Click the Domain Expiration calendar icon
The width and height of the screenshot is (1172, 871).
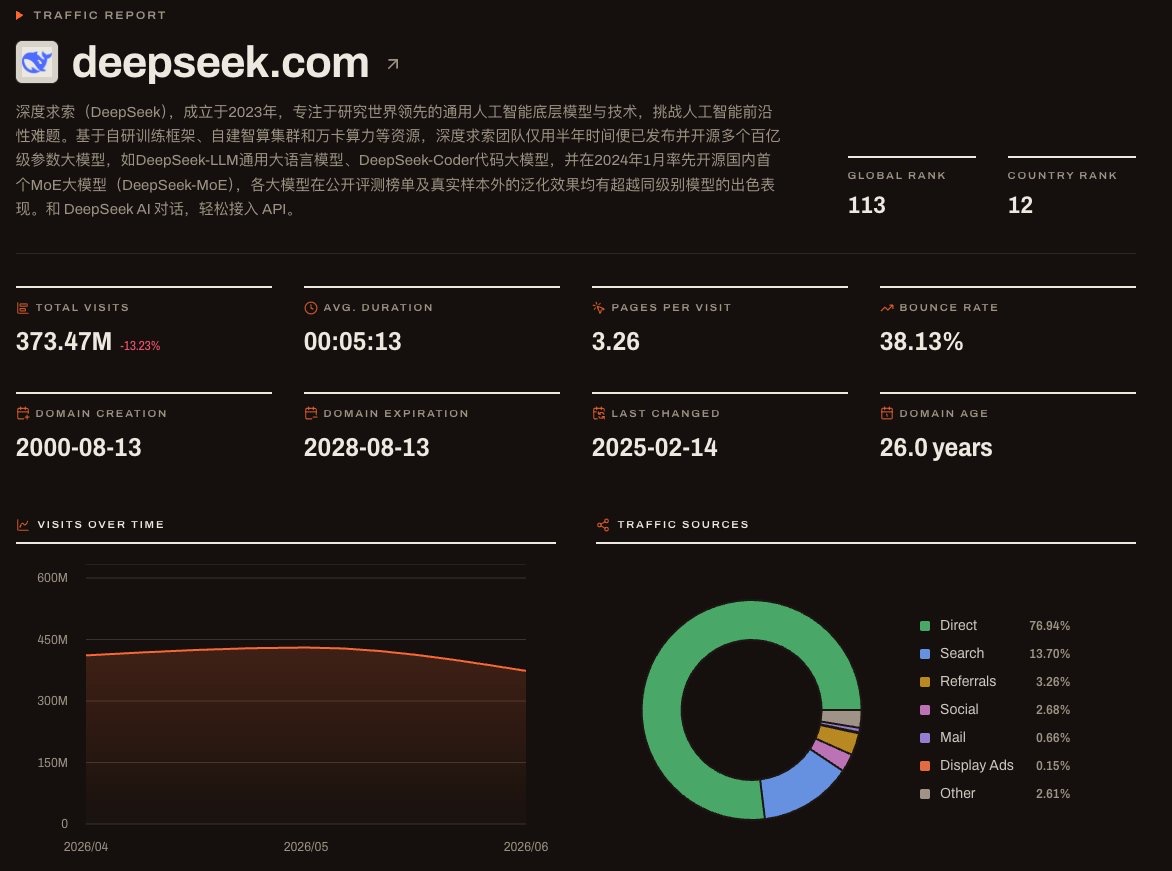(x=311, y=413)
